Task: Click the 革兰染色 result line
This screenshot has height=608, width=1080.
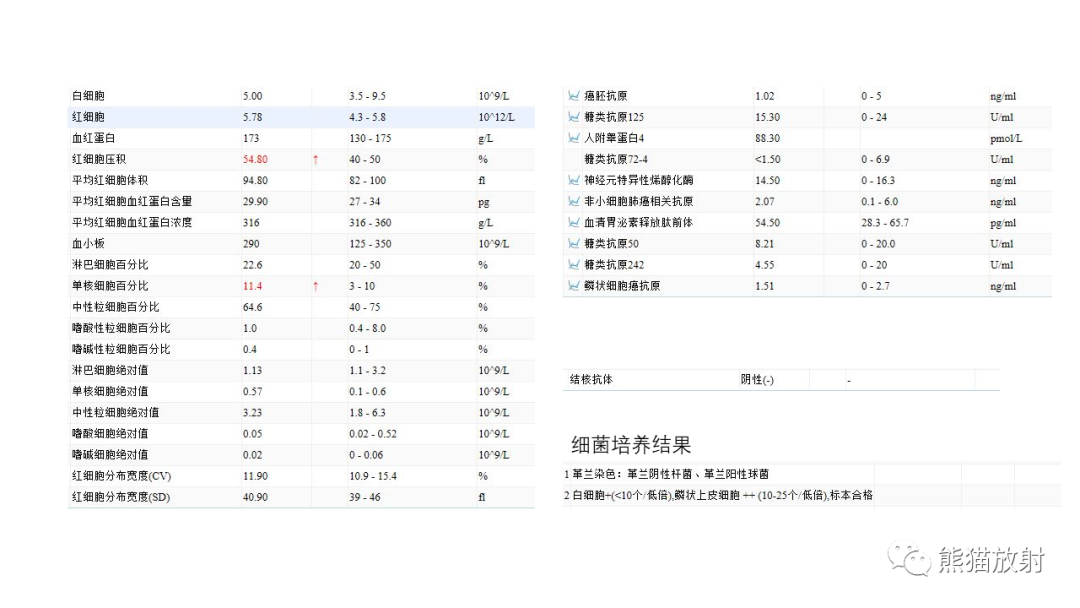Action: (x=667, y=474)
